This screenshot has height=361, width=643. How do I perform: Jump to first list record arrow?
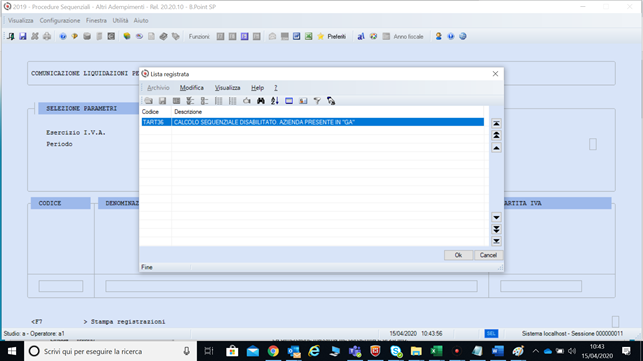pyautogui.click(x=496, y=123)
